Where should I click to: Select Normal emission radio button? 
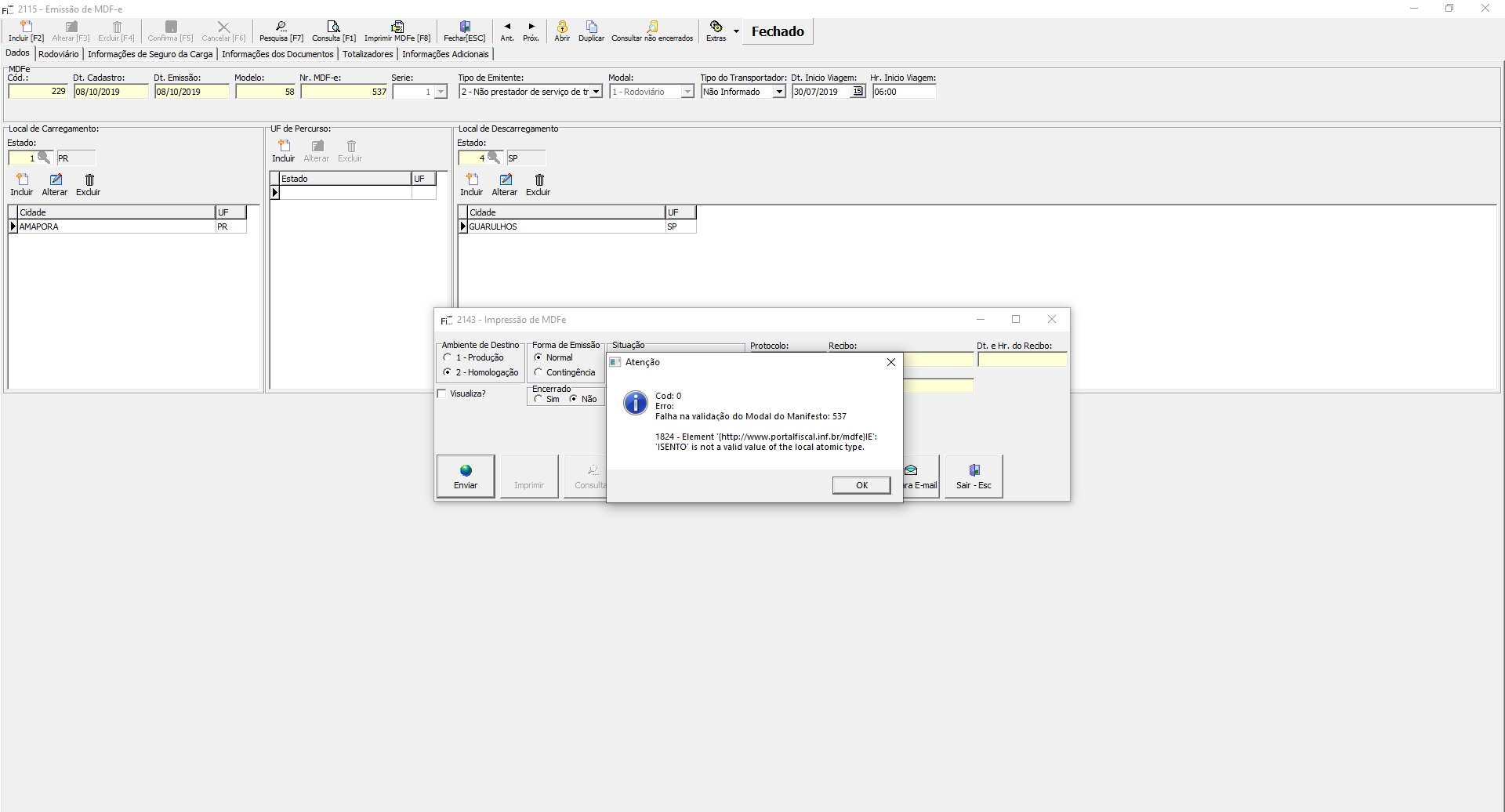click(539, 357)
